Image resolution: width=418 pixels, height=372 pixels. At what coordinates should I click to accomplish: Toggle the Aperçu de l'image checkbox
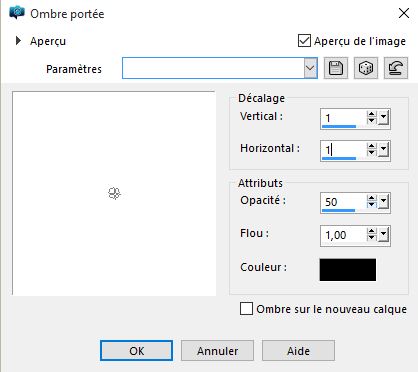[x=304, y=41]
